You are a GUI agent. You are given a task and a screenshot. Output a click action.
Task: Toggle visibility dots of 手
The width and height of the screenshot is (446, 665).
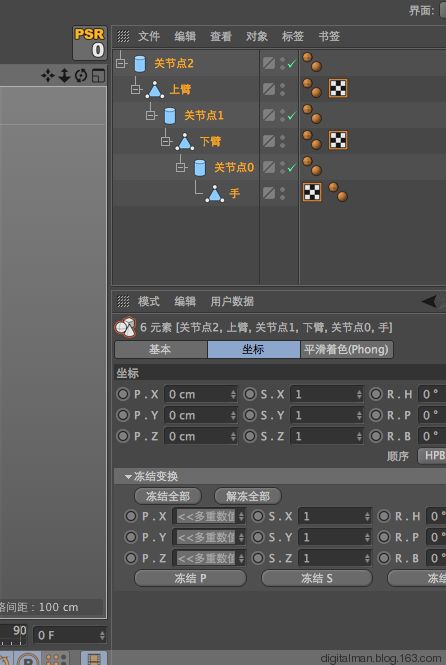tap(282, 193)
